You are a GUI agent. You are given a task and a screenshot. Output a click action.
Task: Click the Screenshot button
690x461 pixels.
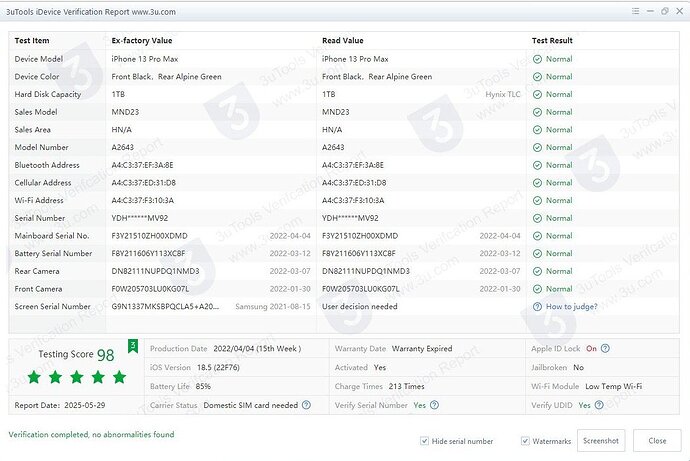[x=601, y=440]
